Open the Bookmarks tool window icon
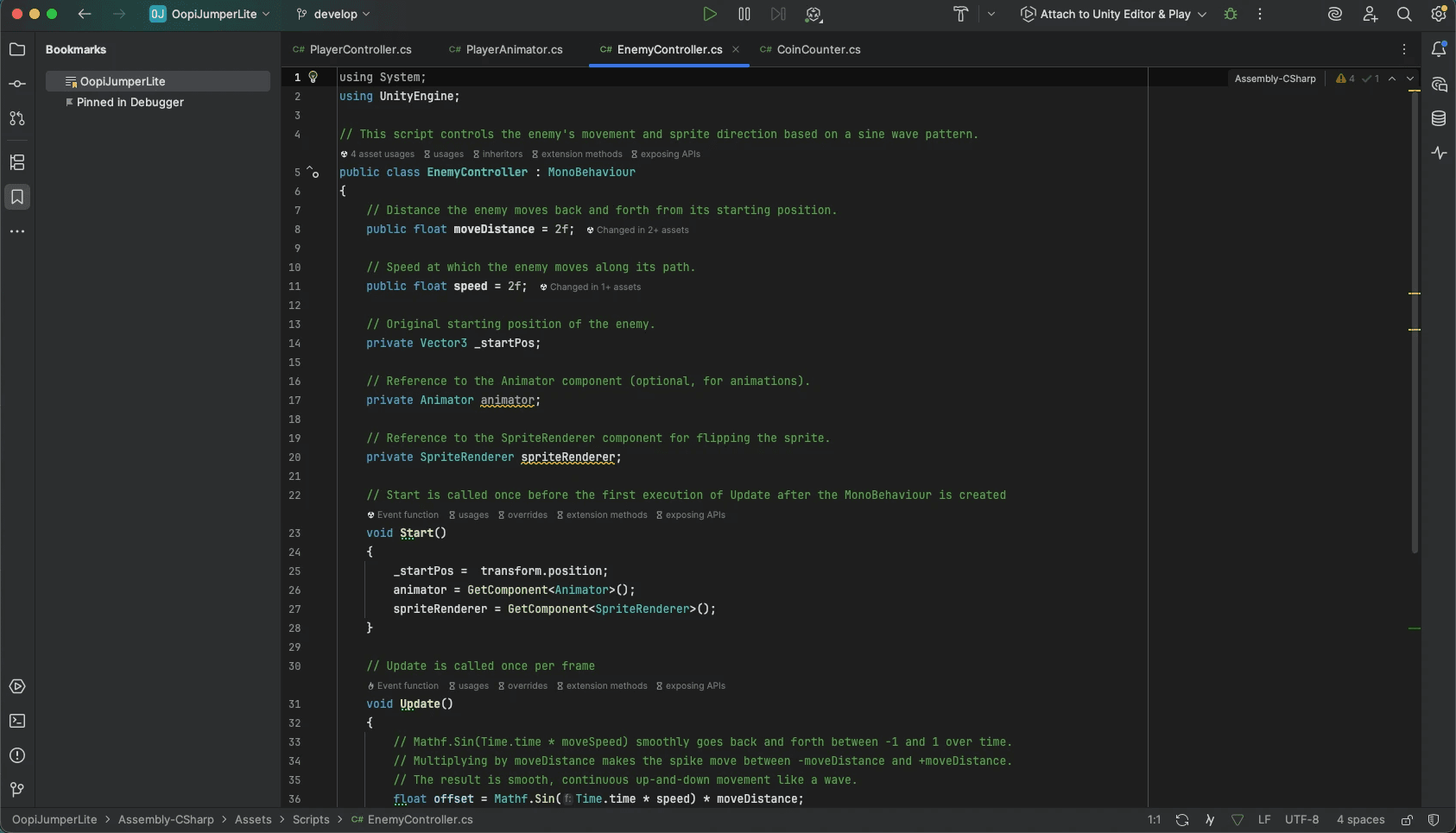 pyautogui.click(x=17, y=197)
